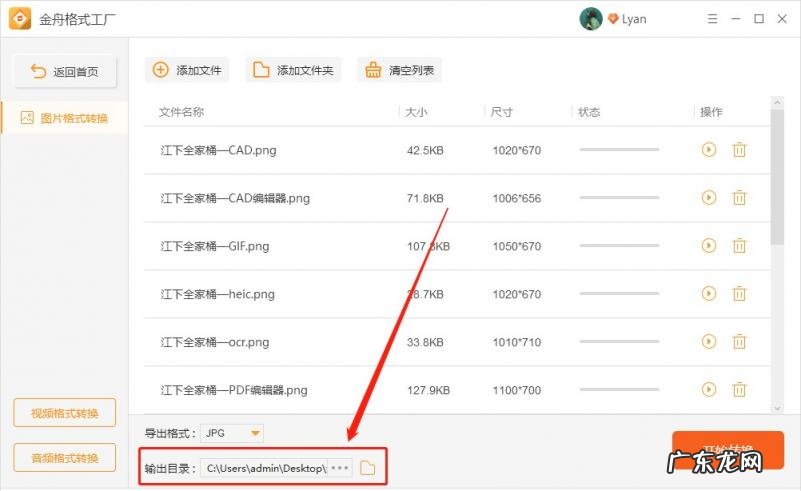Select 图片格式转换 tab in sidebar
This screenshot has width=801, height=491.
(x=65, y=118)
